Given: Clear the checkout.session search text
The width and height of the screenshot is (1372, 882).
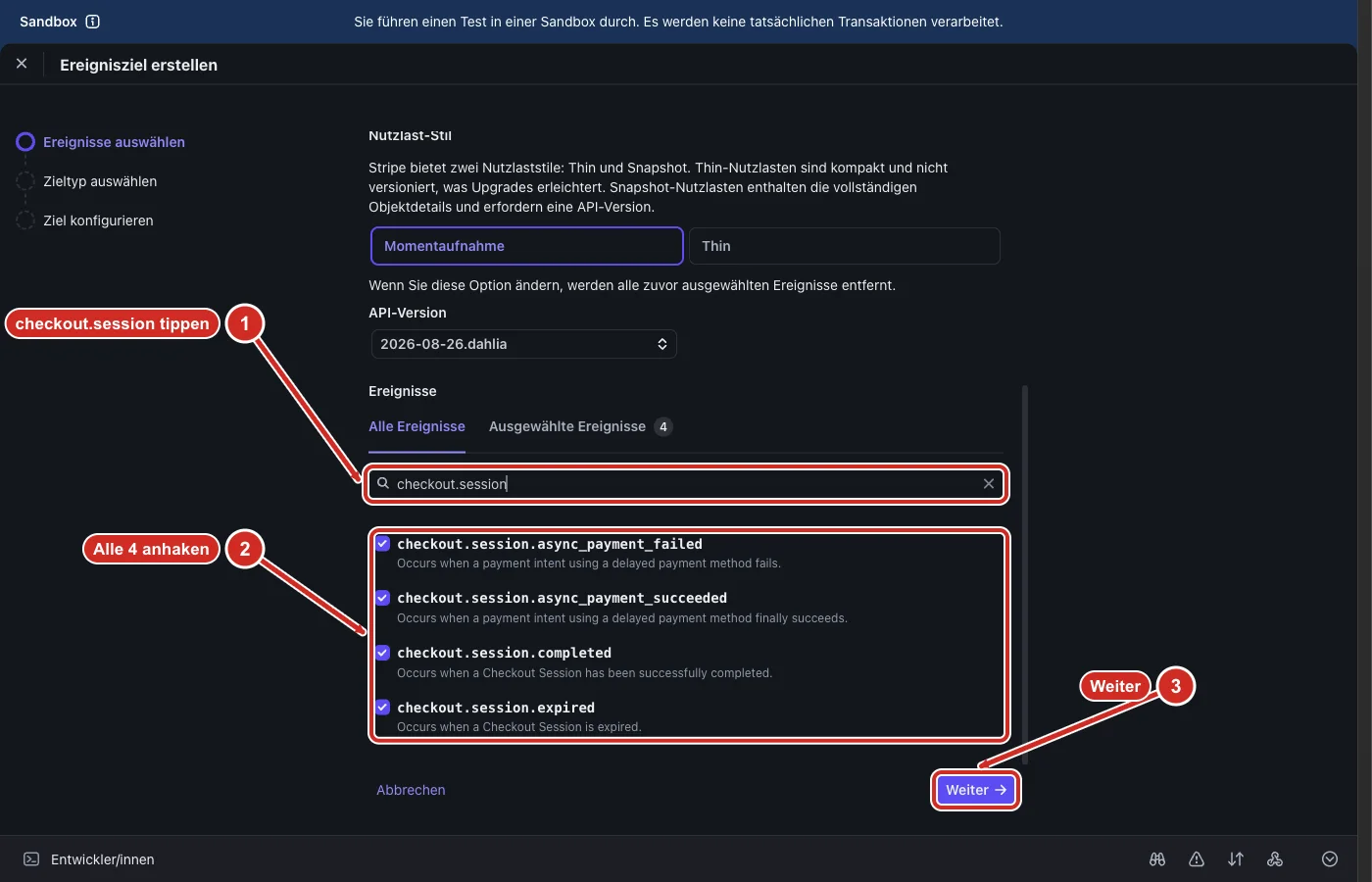Looking at the screenshot, I should [989, 483].
